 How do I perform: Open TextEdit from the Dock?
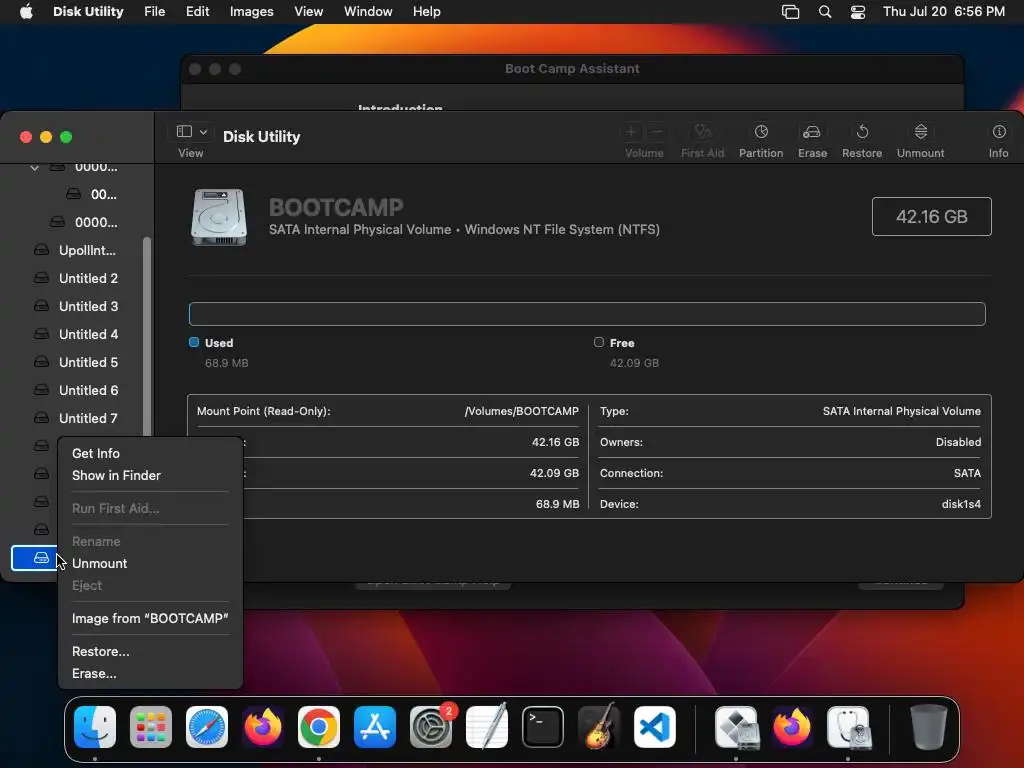pyautogui.click(x=487, y=726)
